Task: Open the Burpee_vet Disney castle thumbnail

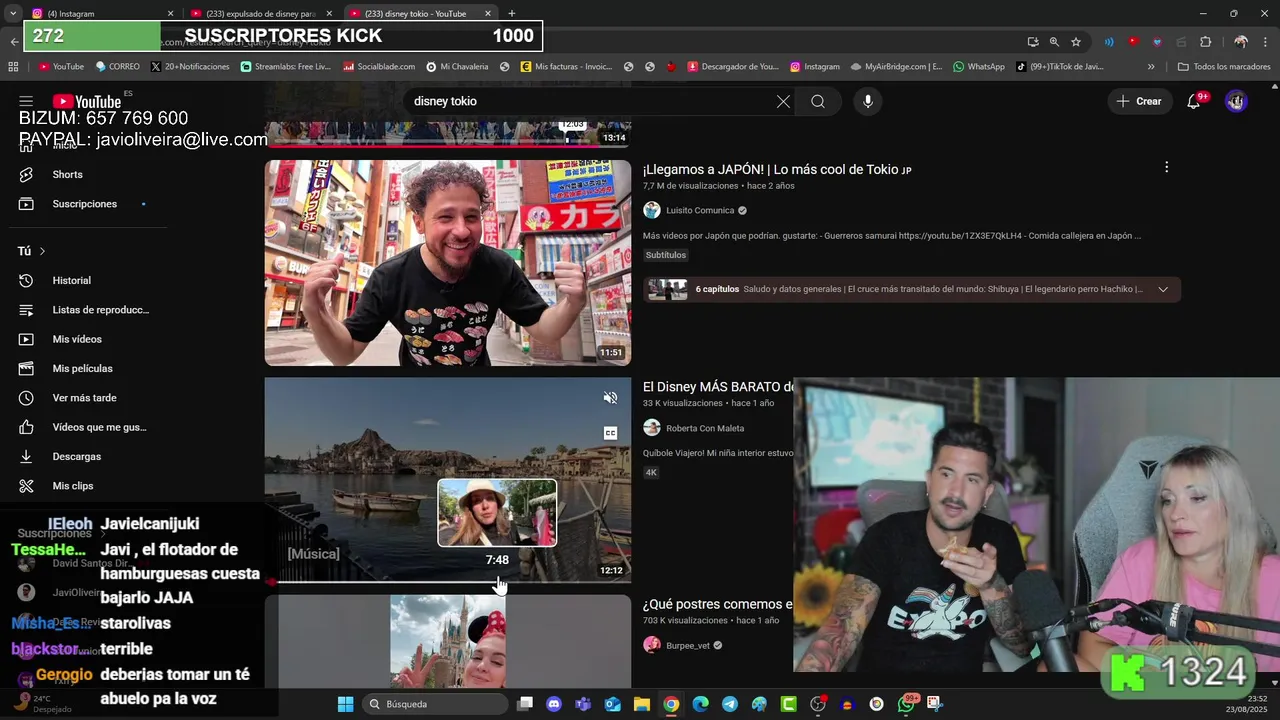Action: 448,641
